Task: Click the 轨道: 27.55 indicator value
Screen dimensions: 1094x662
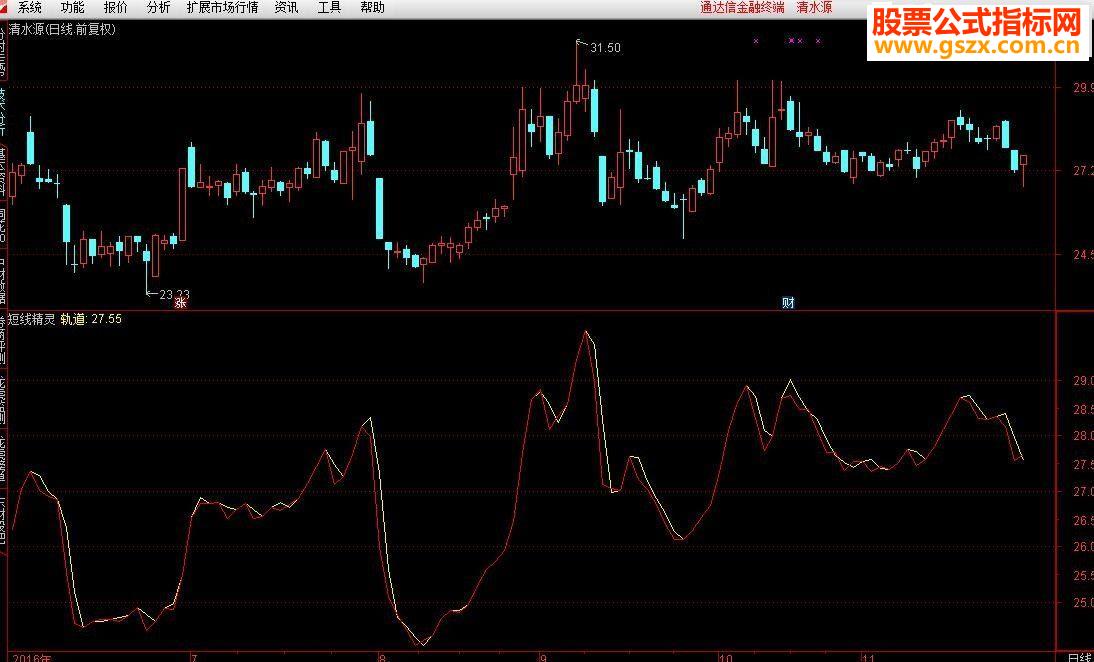Action: click(91, 319)
